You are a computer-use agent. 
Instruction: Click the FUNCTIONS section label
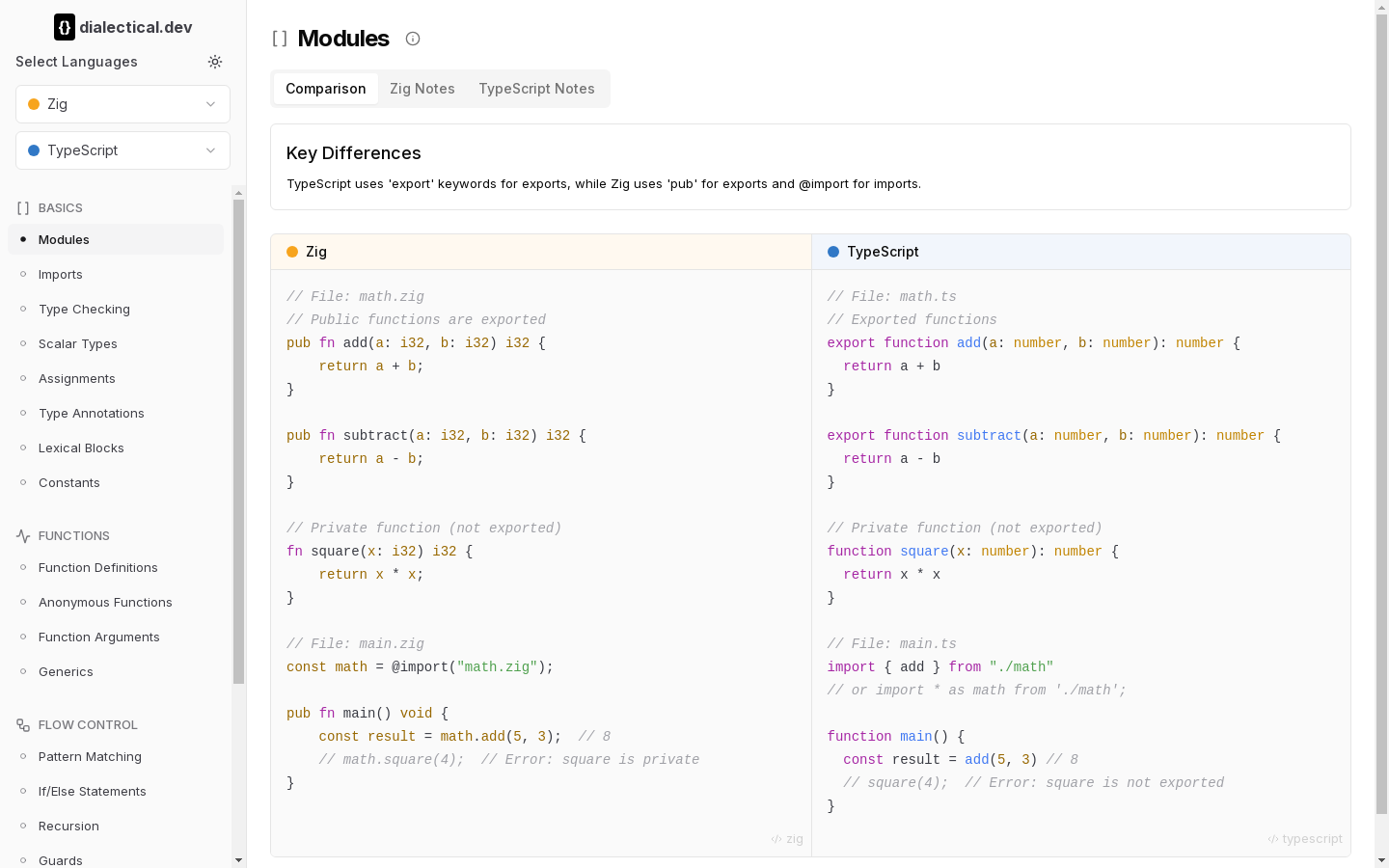[x=74, y=536]
